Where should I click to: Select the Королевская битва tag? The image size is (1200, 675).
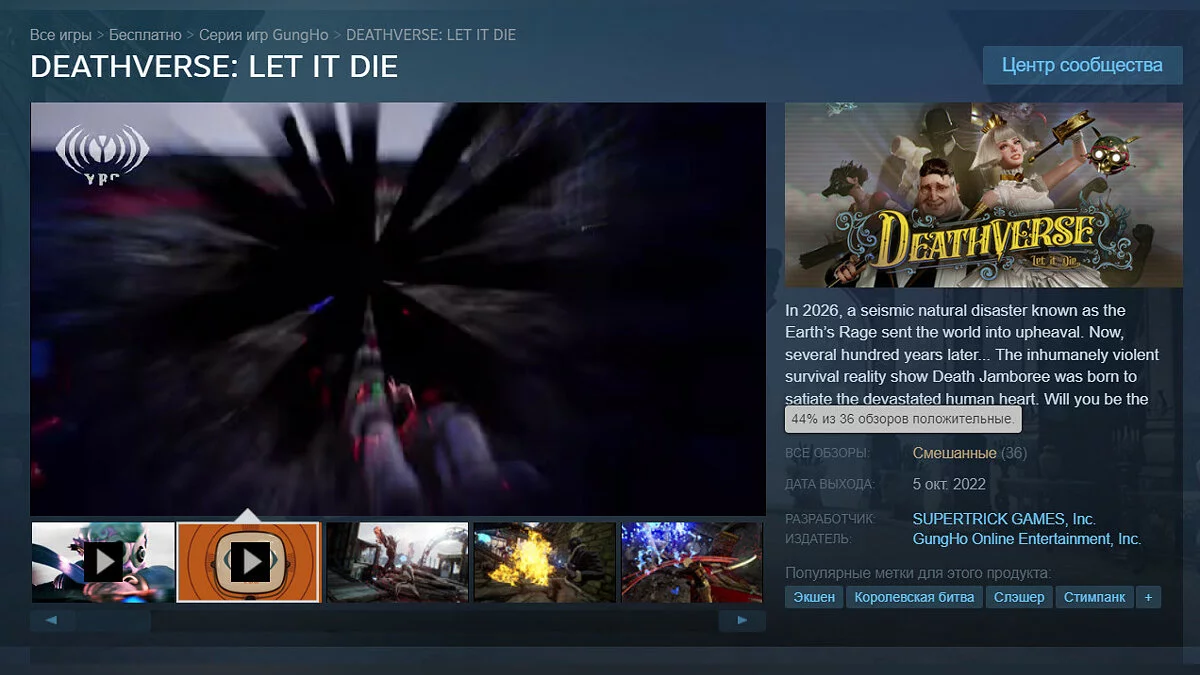tap(914, 597)
